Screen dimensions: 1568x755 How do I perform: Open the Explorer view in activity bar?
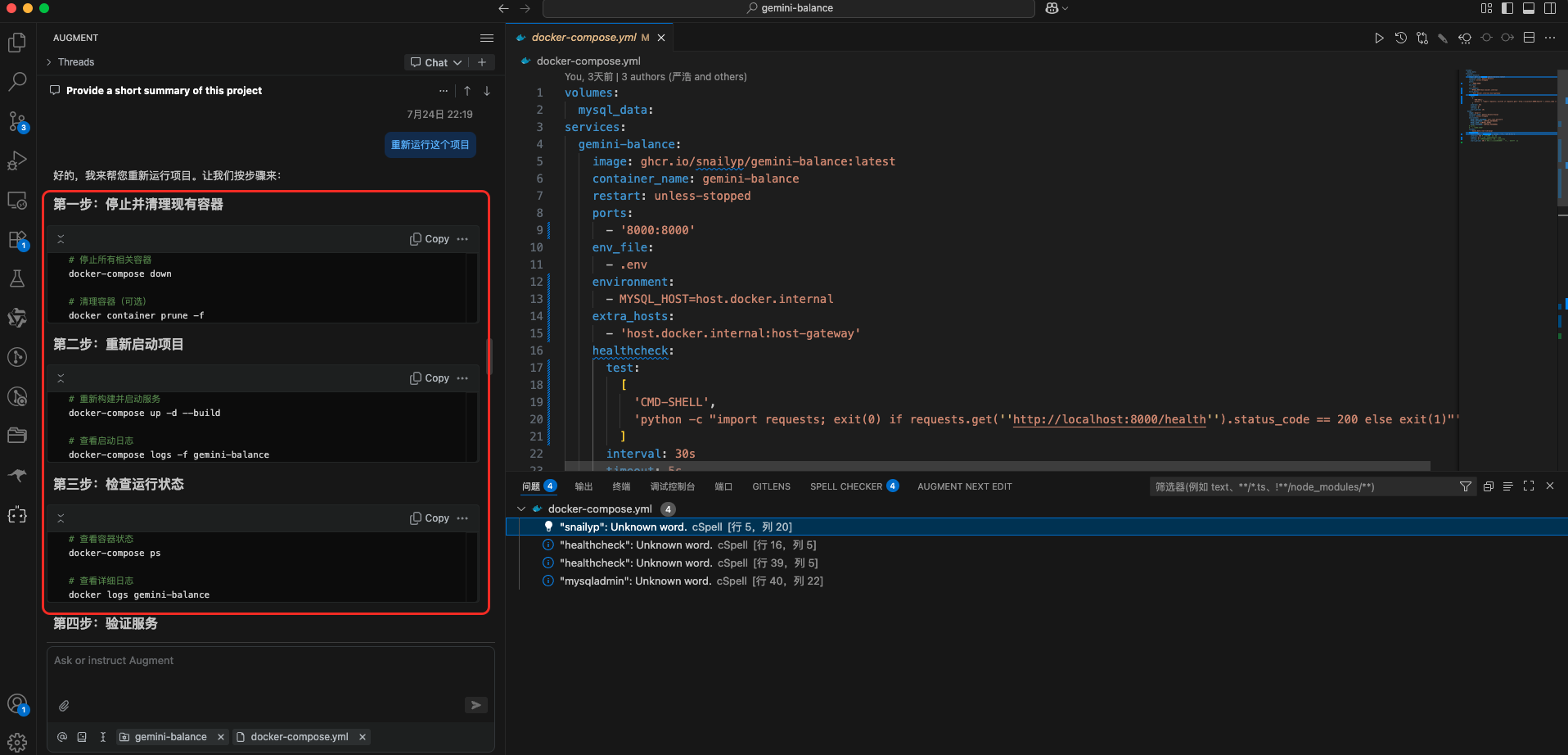tap(17, 43)
